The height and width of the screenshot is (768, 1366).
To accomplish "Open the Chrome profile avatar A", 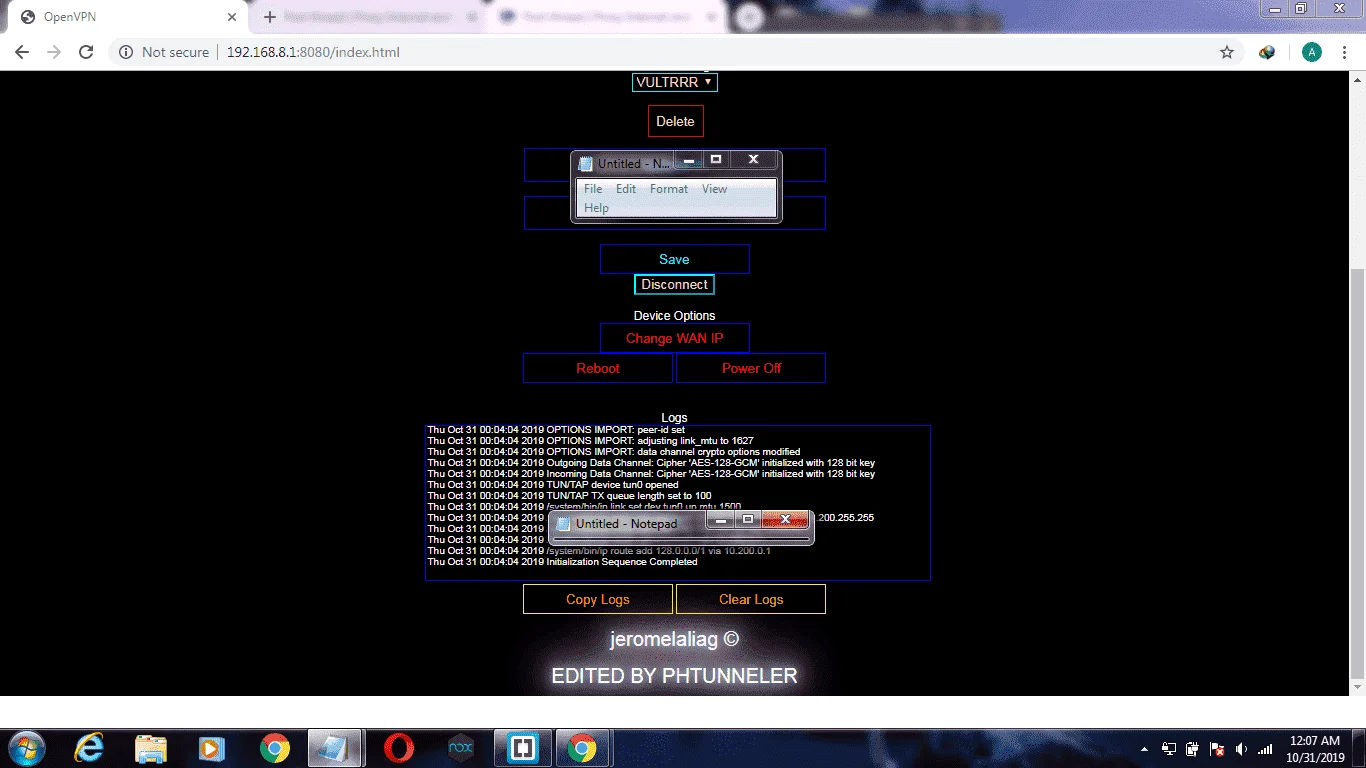I will (x=1312, y=52).
